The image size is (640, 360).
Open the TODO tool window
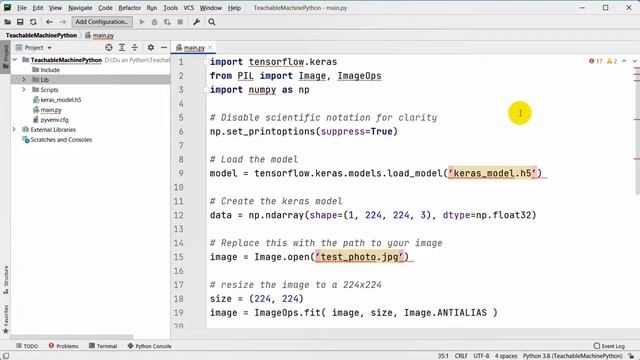[x=27, y=346]
